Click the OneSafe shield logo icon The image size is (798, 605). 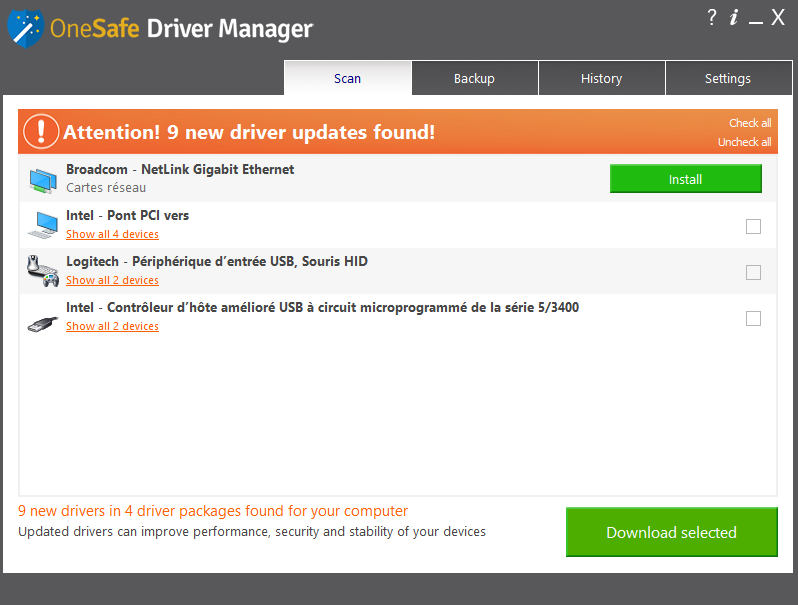point(25,29)
